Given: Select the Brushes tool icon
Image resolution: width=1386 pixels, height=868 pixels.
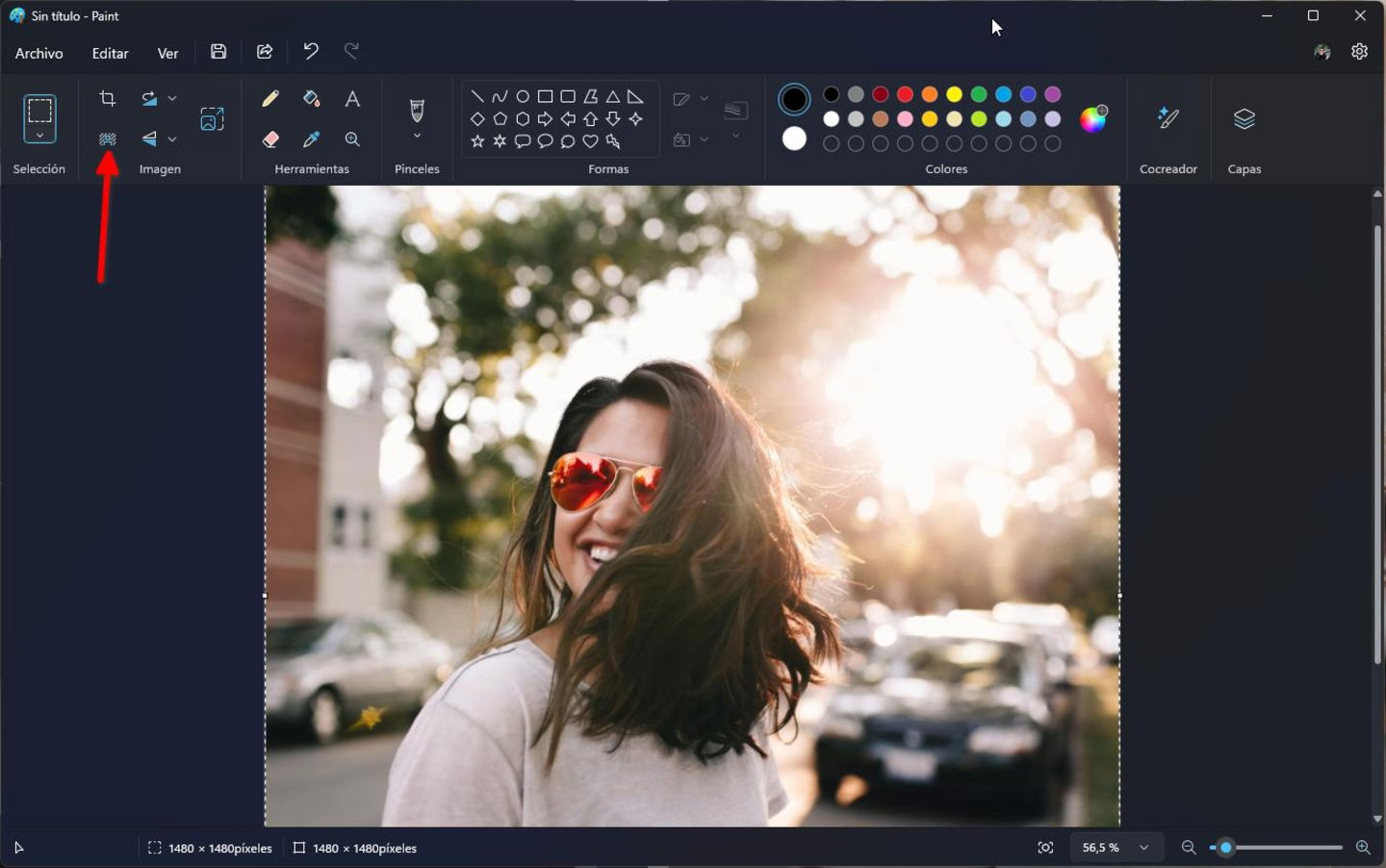Looking at the screenshot, I should [x=417, y=110].
